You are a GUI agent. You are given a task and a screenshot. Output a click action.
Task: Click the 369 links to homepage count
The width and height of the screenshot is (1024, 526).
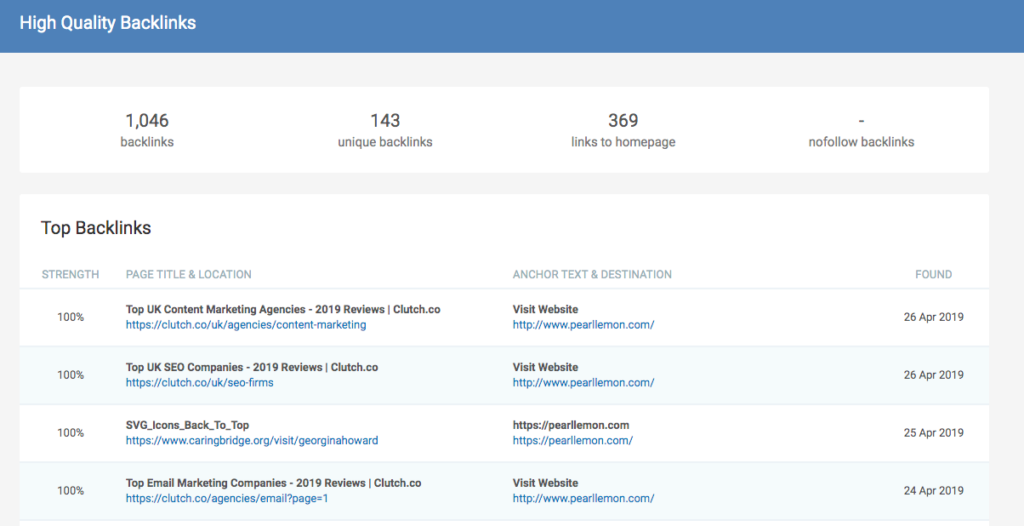tap(623, 120)
